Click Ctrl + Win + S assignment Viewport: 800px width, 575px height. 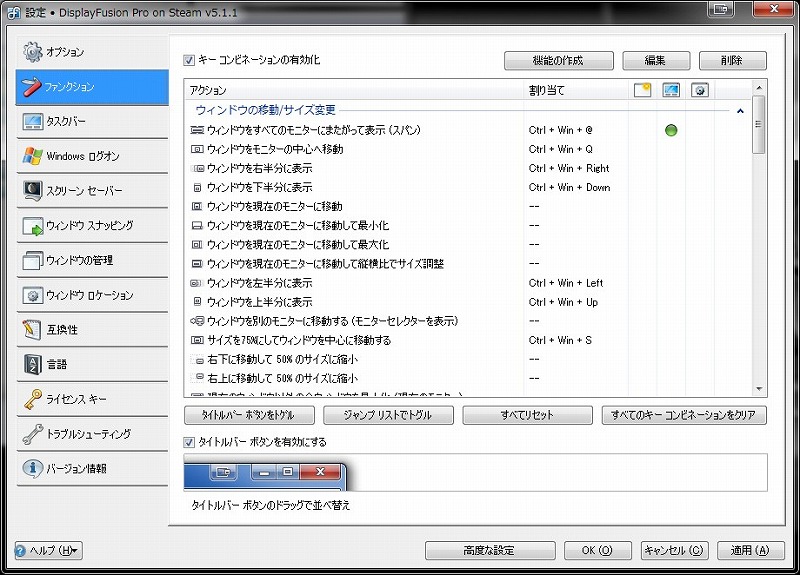coord(560,340)
